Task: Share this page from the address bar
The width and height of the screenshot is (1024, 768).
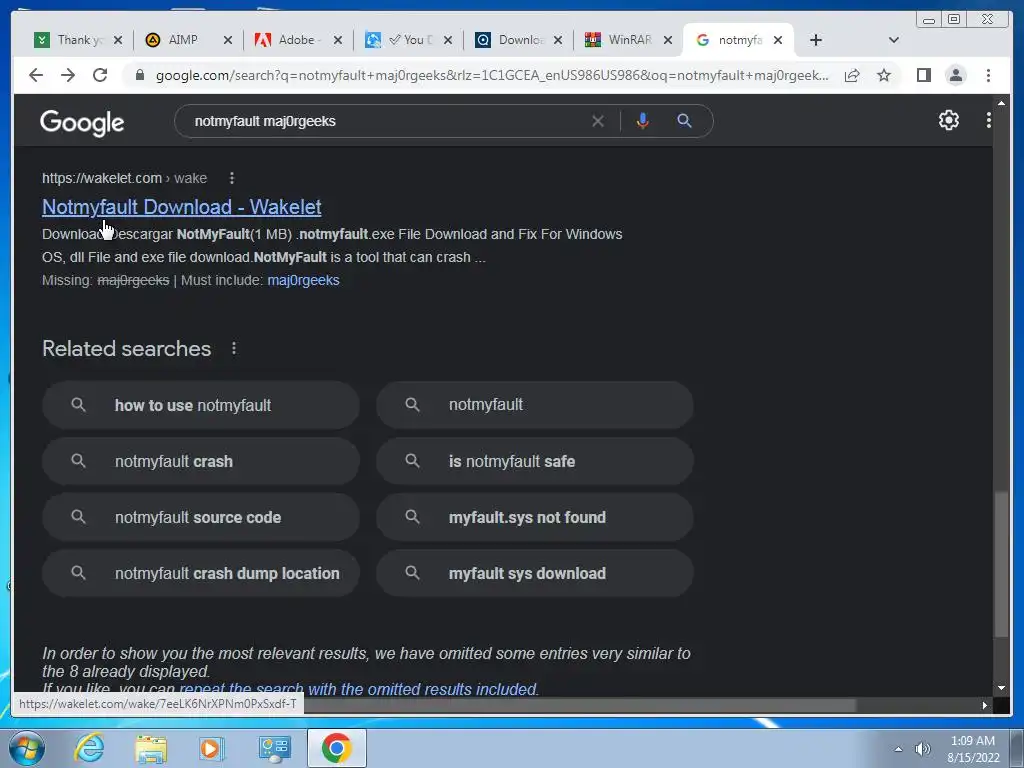Action: point(852,76)
